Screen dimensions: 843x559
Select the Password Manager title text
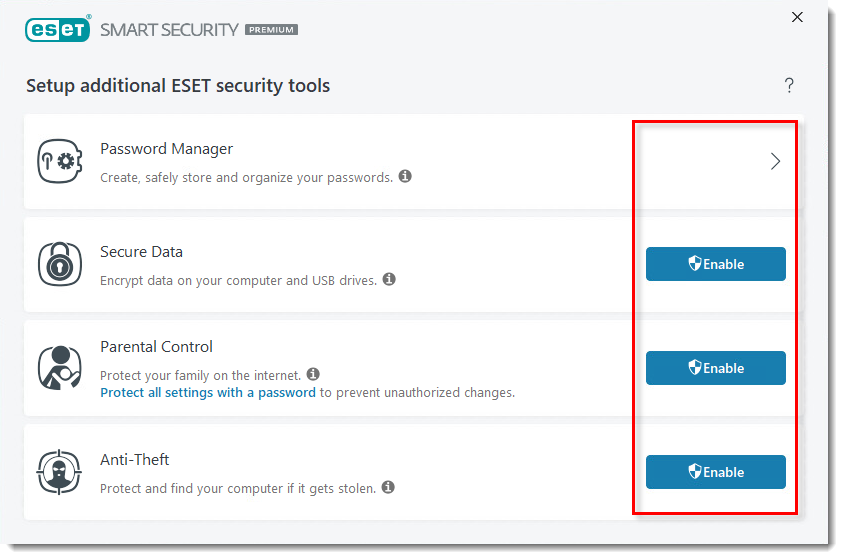(x=167, y=149)
